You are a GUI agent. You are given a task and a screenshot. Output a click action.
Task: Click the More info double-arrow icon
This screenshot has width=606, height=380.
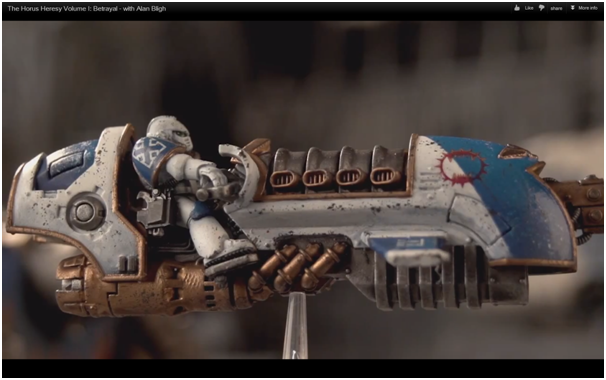[572, 8]
